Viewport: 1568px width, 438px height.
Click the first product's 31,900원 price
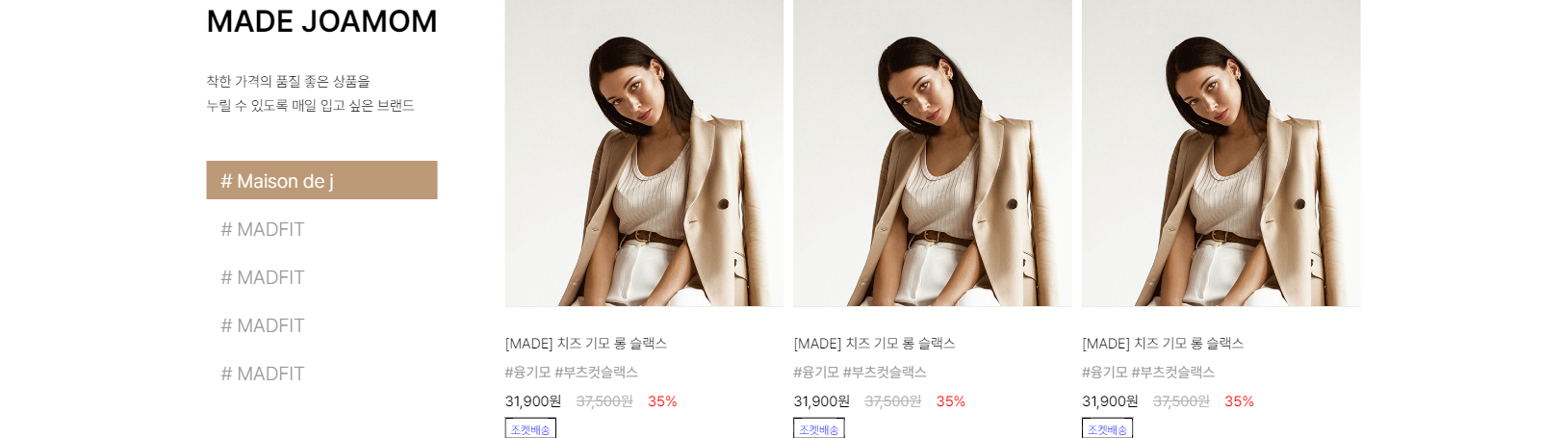(533, 400)
